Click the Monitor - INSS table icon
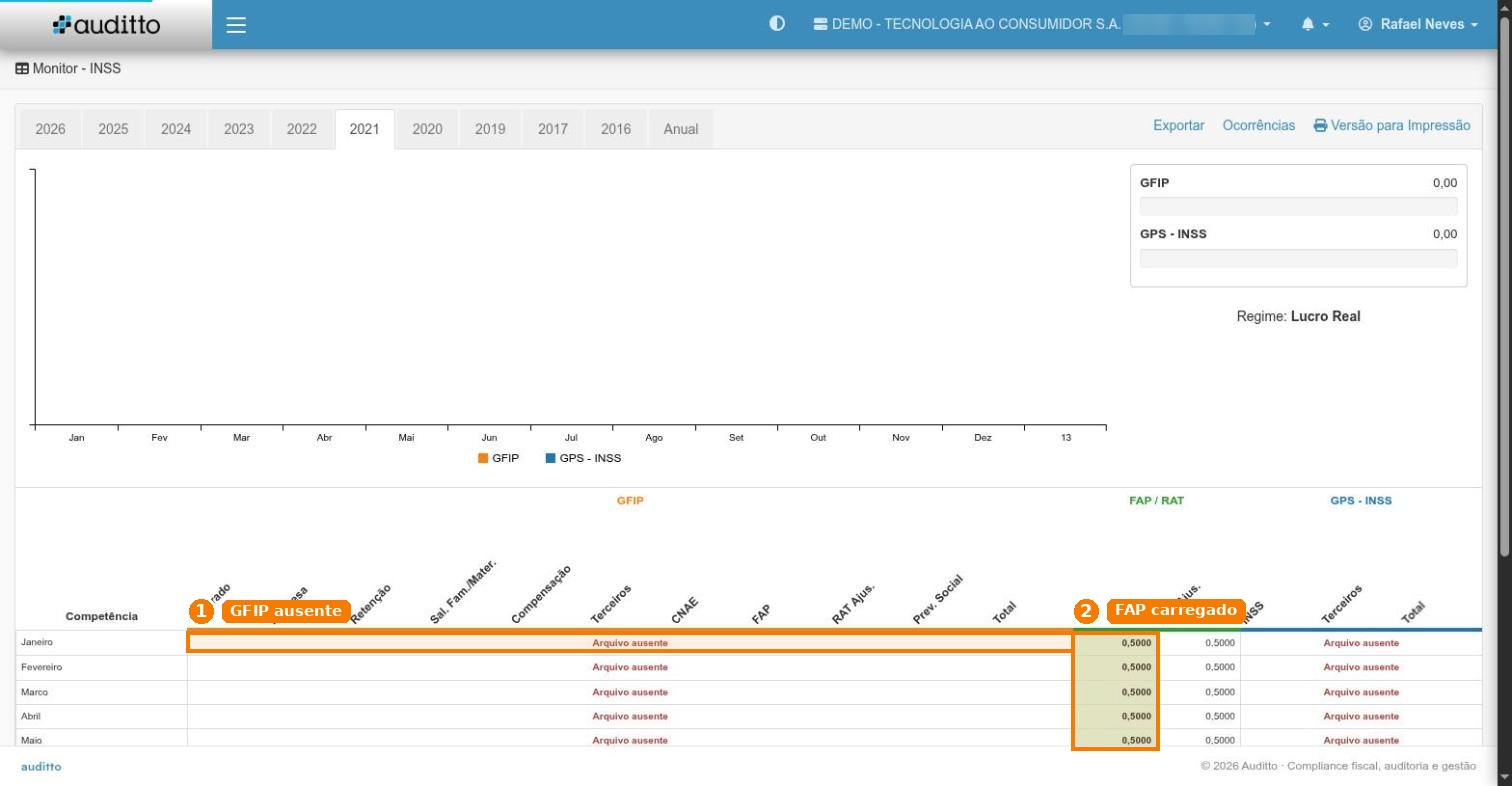 22,69
